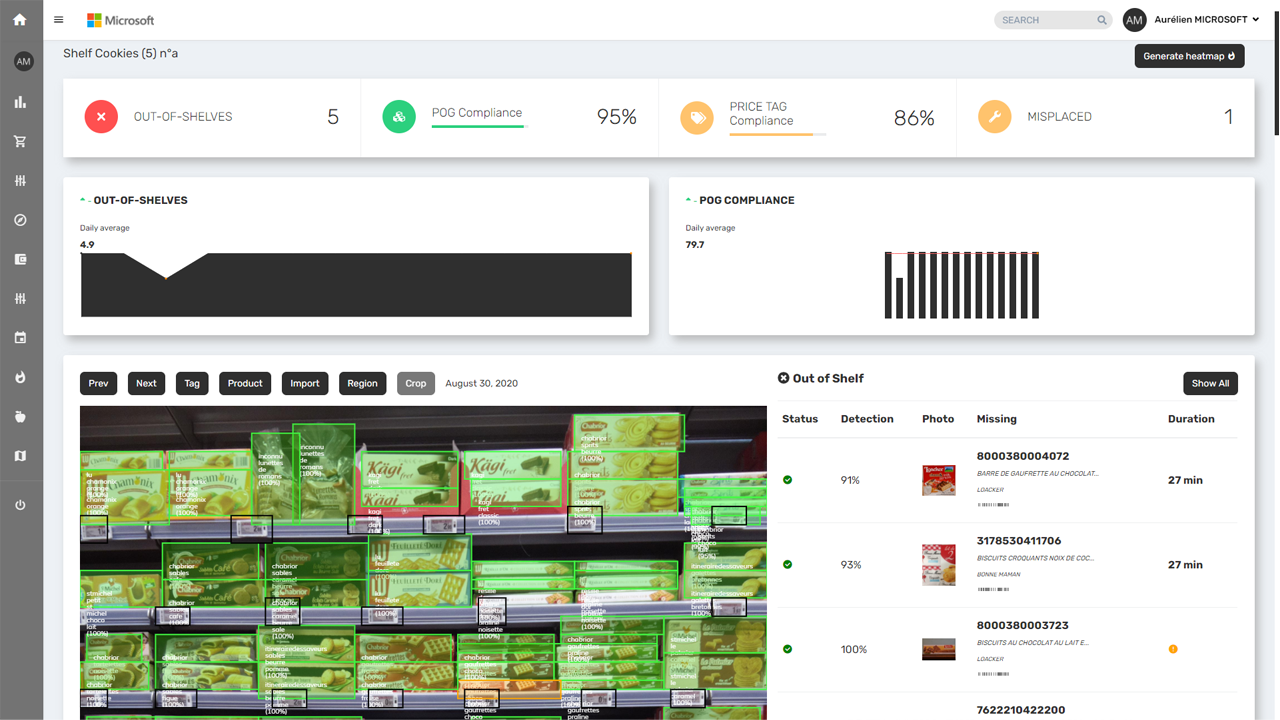Click the Missing column header
Screen dimensions: 1280x720
click(996, 419)
